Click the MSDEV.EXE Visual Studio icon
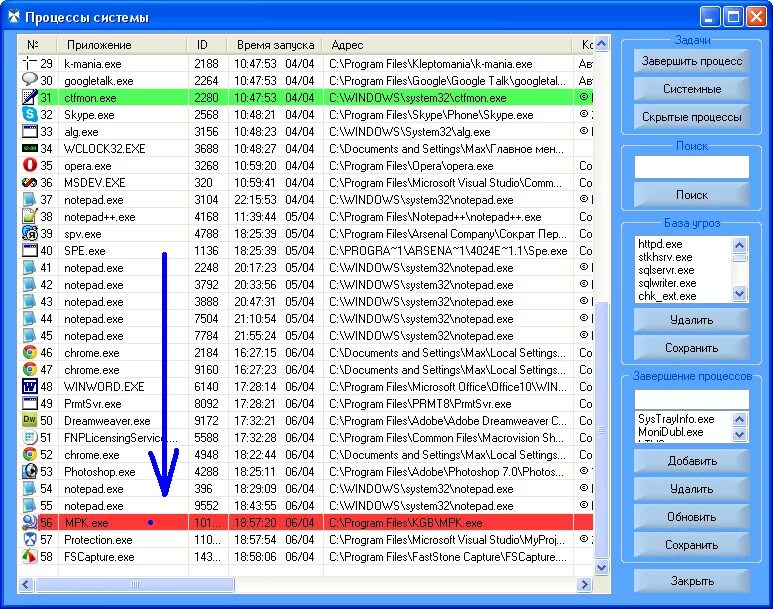 pyautogui.click(x=30, y=182)
